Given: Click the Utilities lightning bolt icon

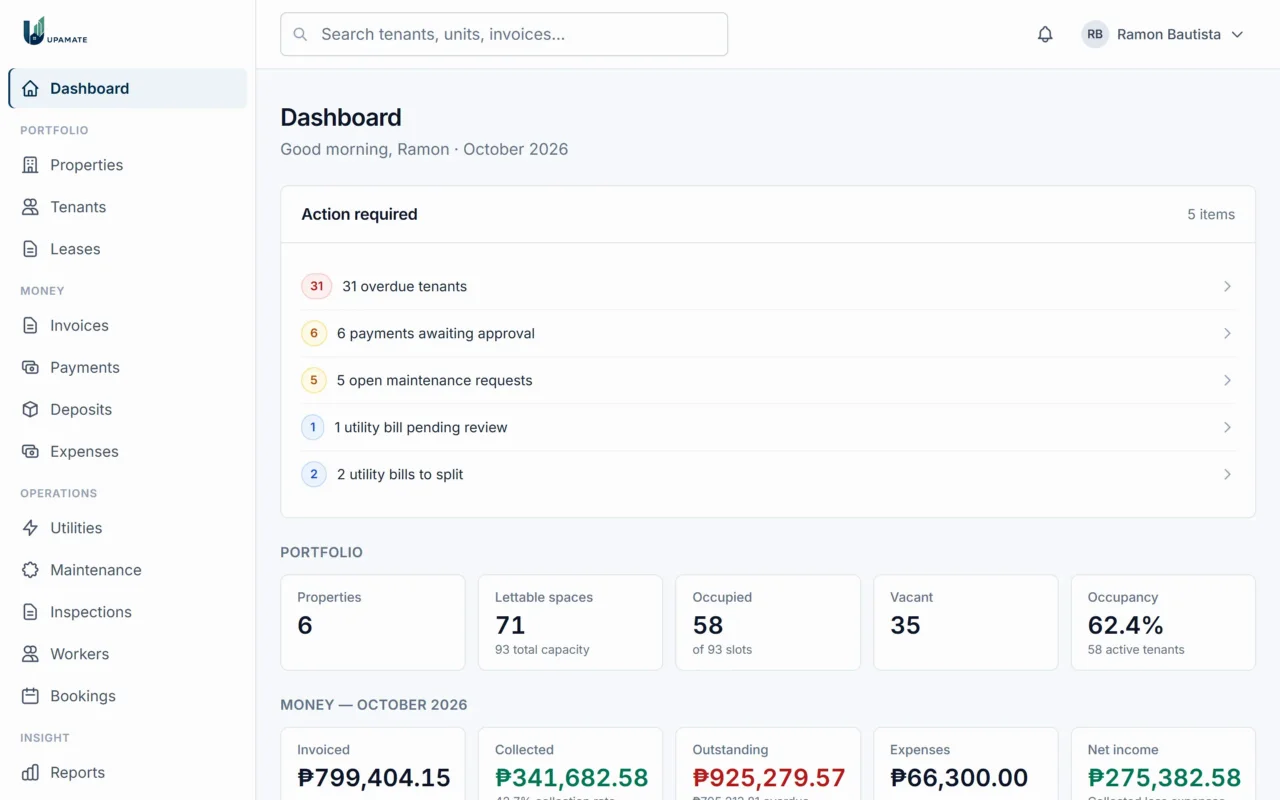Looking at the screenshot, I should click(x=31, y=528).
